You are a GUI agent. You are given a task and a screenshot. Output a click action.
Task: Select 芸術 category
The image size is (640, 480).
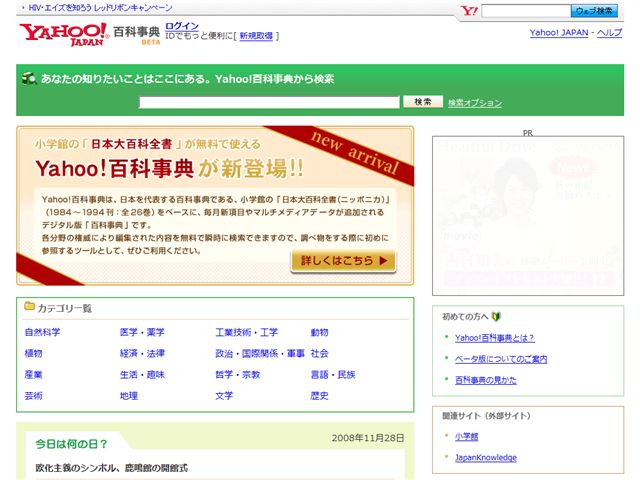[33, 396]
